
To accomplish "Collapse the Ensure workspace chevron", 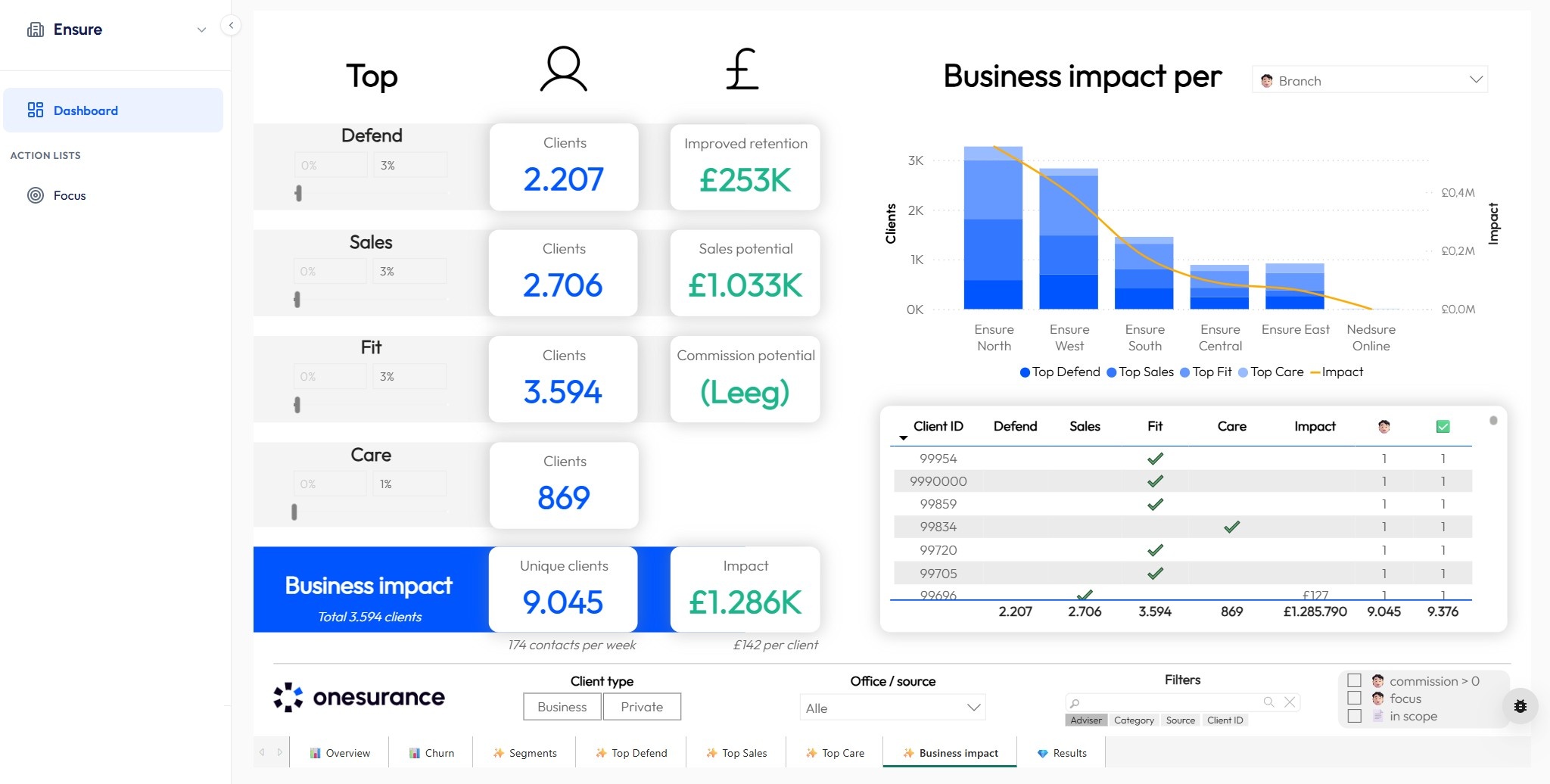I will tap(201, 30).
